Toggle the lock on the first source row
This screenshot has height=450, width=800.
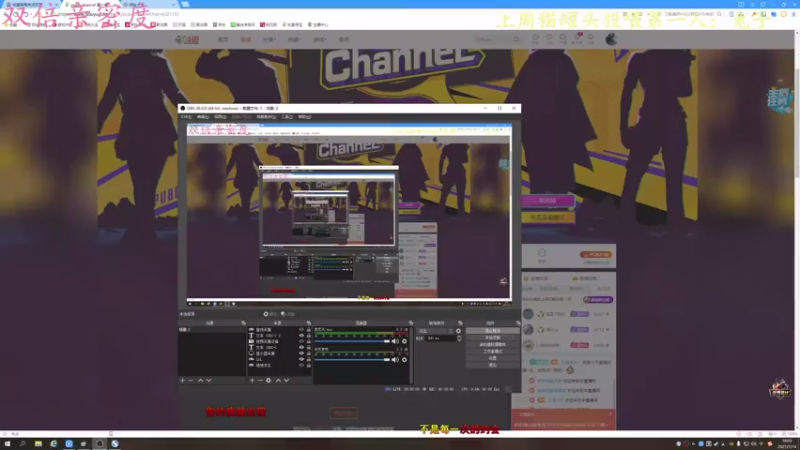coord(308,330)
